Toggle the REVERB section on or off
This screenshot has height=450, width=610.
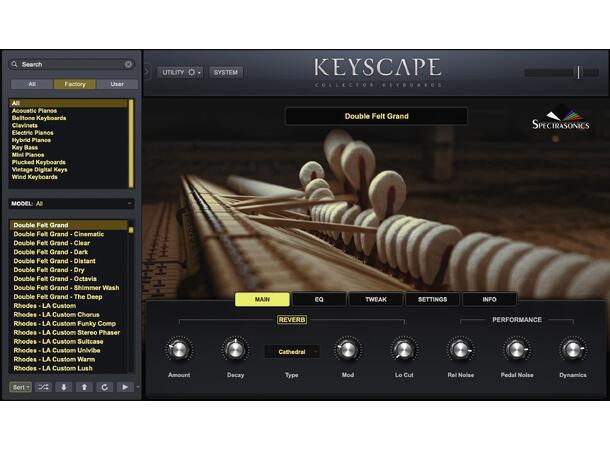click(x=292, y=320)
